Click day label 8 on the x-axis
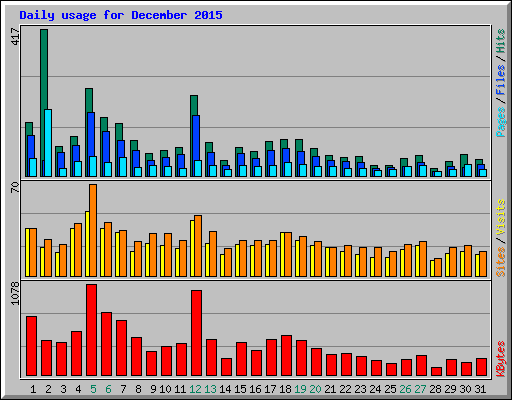Screen dimensions: 512x400 [x=138, y=389]
